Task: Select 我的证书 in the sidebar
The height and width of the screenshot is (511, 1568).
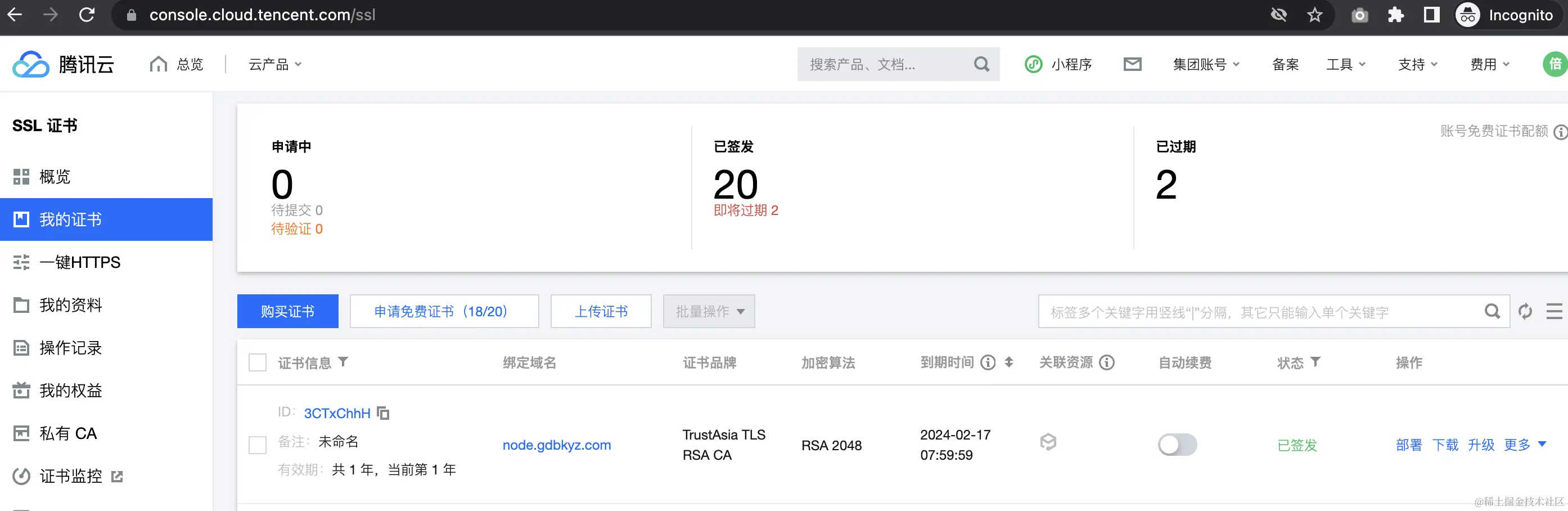Action: tap(106, 219)
